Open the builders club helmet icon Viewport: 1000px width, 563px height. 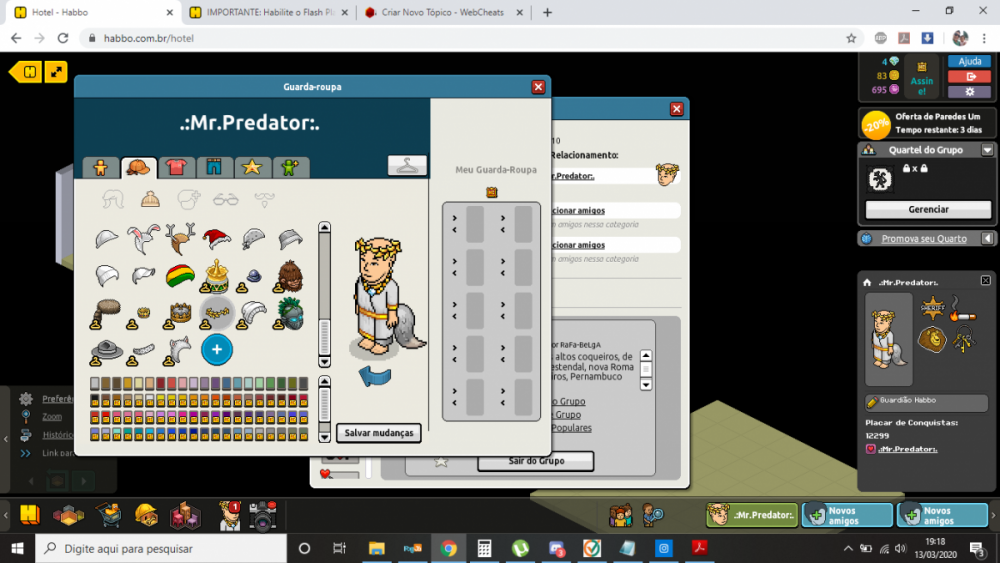pyautogui.click(x=146, y=515)
